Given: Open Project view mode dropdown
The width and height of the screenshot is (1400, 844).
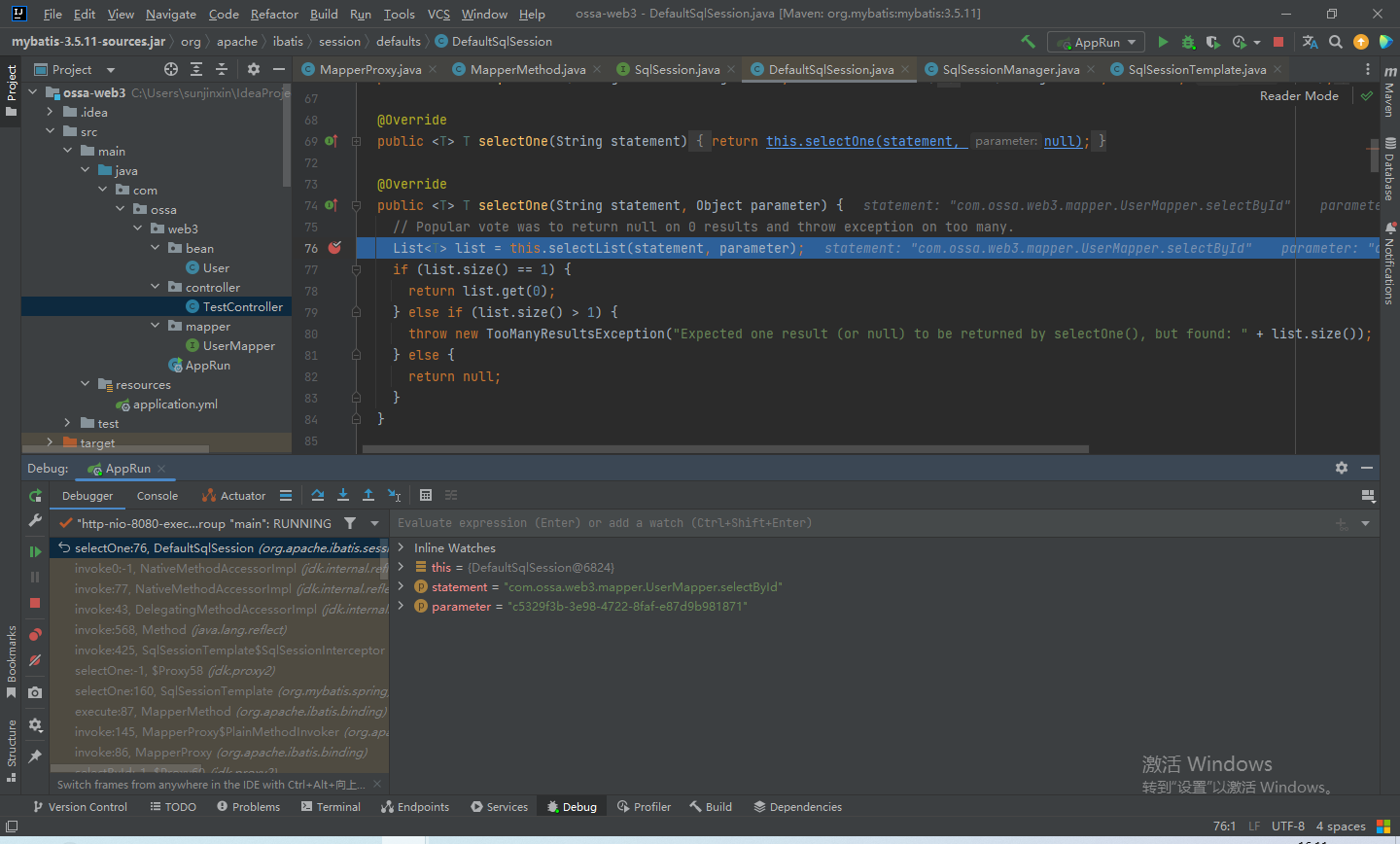Looking at the screenshot, I should pyautogui.click(x=110, y=69).
